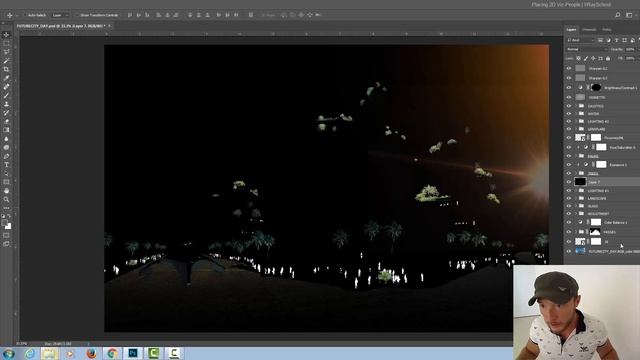Viewport: 640px width, 360px height.
Task: Select the Eraser tool
Action: coord(6,121)
